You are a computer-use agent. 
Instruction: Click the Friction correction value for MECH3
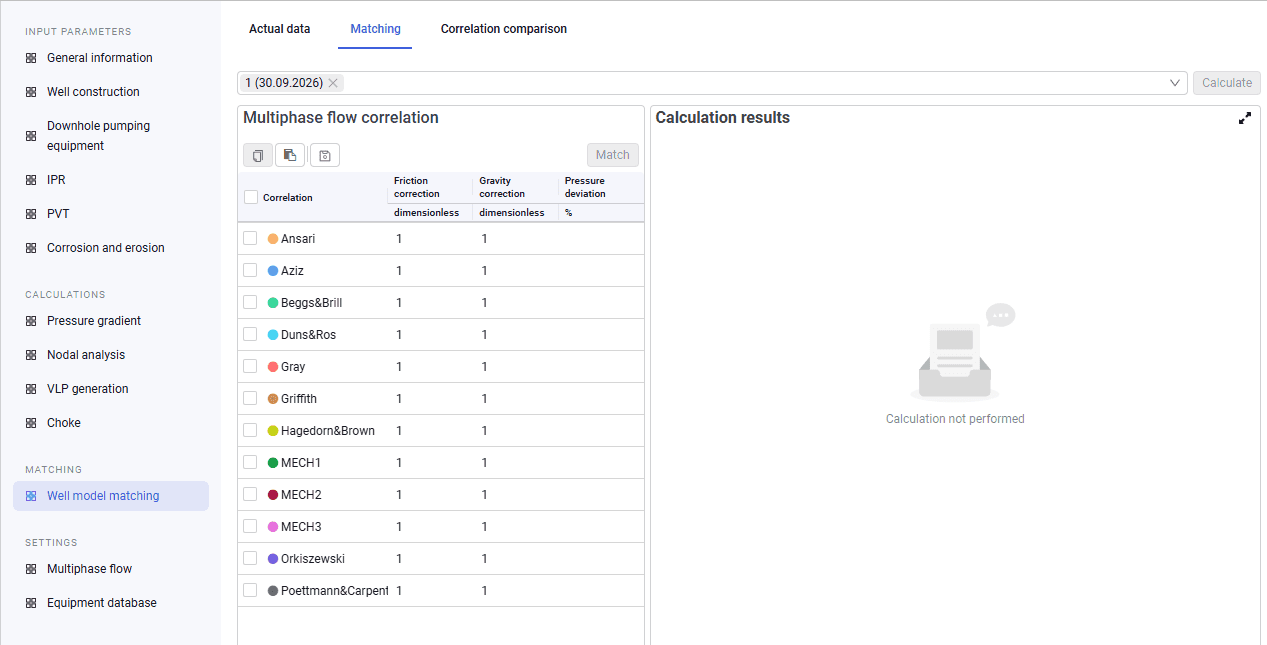[x=399, y=527]
